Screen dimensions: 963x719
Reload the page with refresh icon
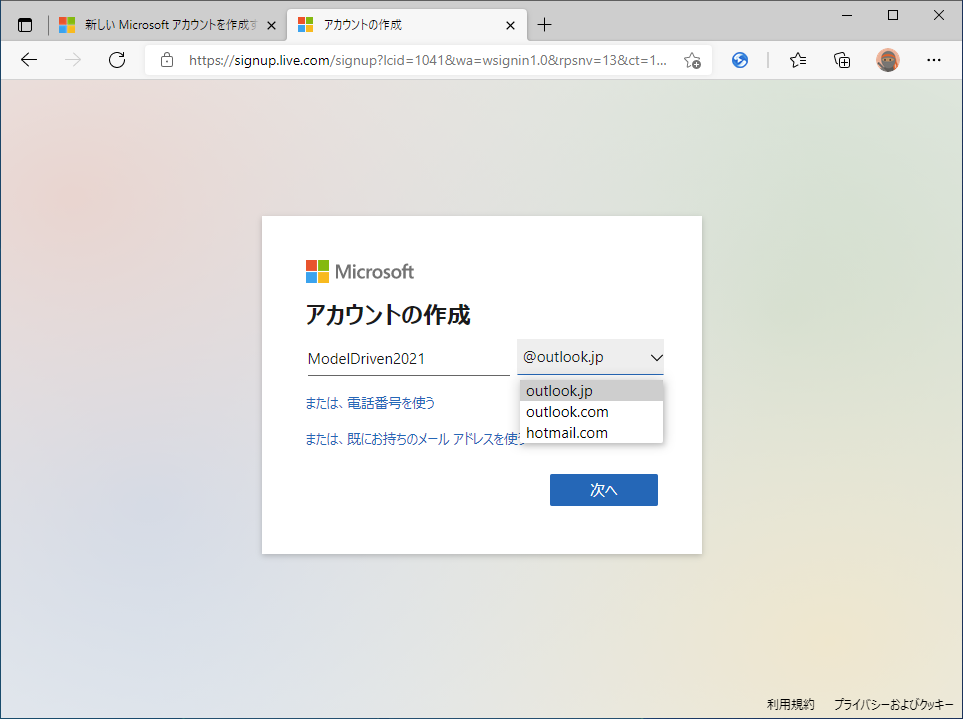coord(117,60)
